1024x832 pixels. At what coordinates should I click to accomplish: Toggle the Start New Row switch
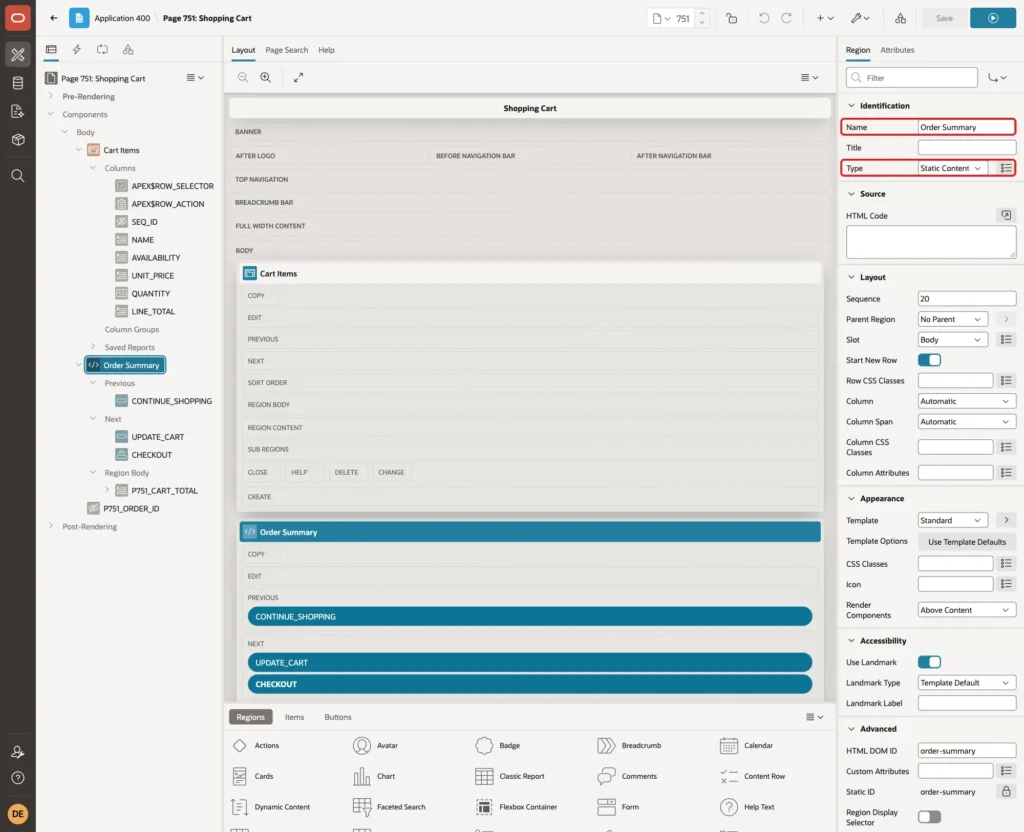(929, 360)
